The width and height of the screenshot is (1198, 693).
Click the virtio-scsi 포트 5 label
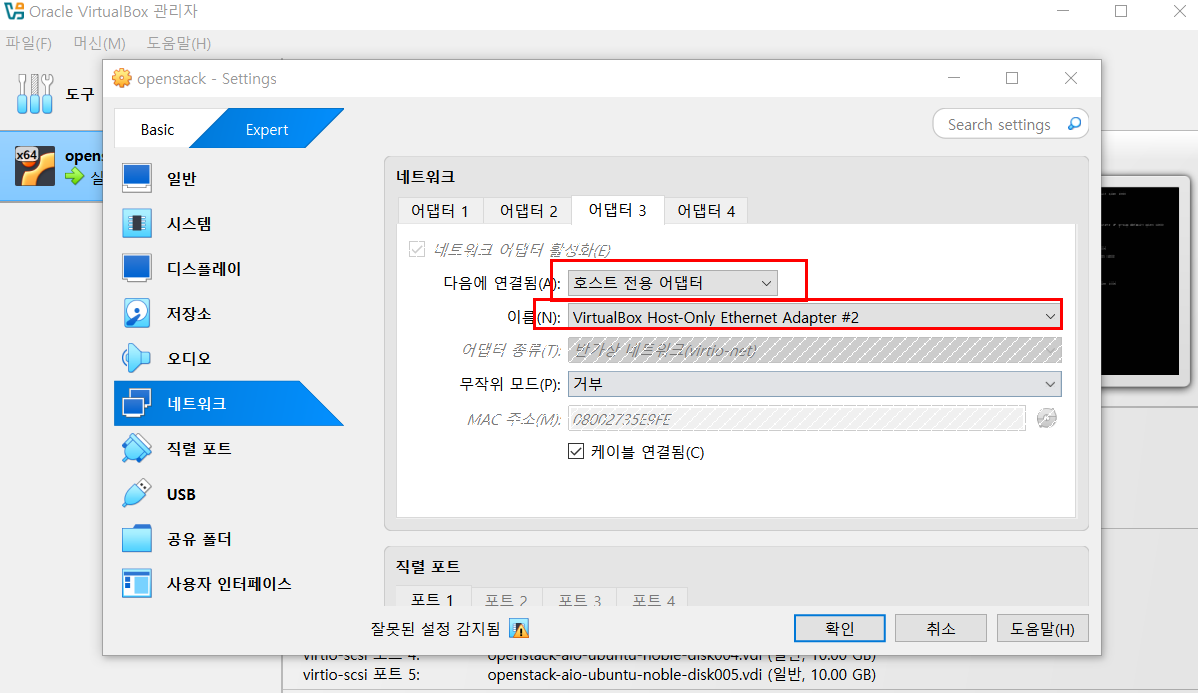(x=361, y=675)
